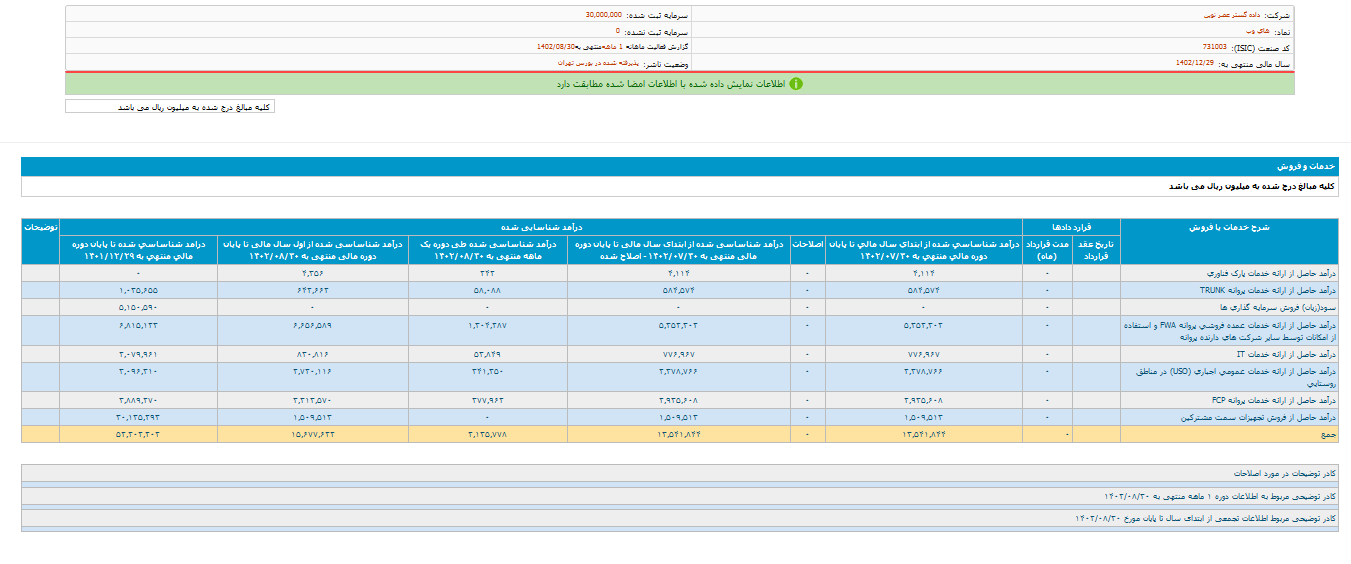Click the ISIC industry code 731003
This screenshot has height=564, width=1351.
coord(1215,47)
